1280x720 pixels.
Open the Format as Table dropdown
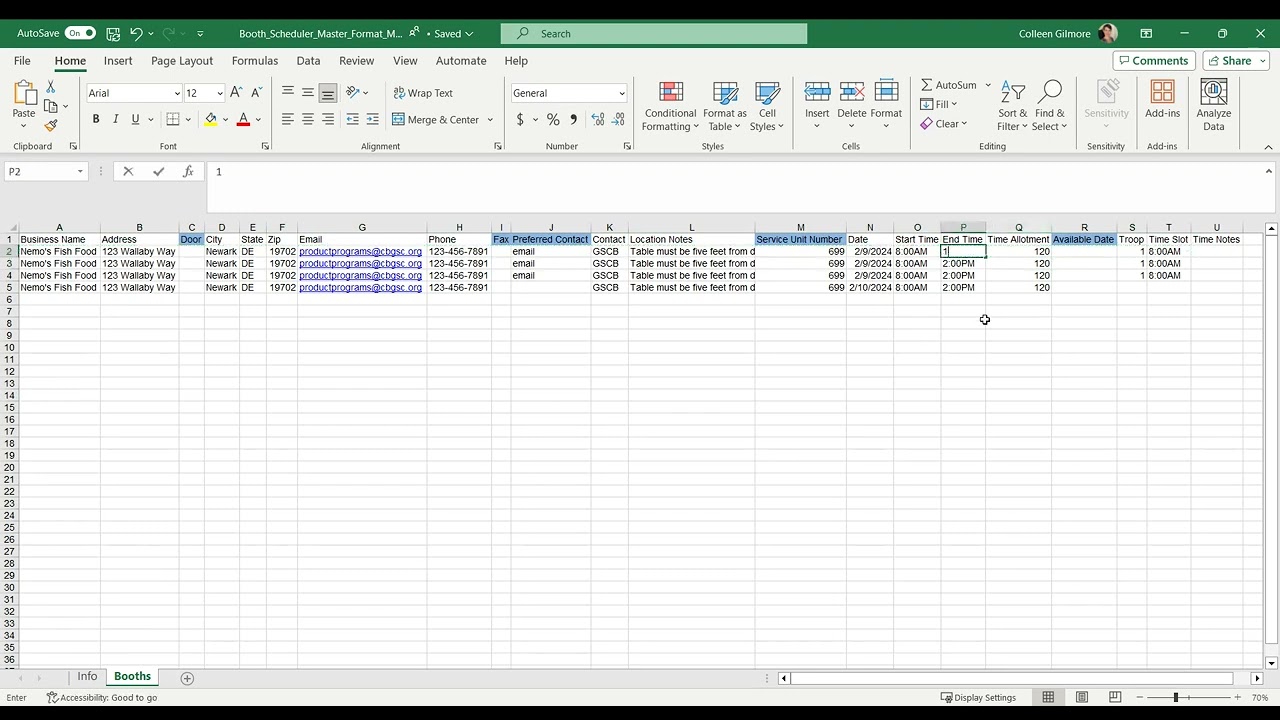click(x=725, y=106)
